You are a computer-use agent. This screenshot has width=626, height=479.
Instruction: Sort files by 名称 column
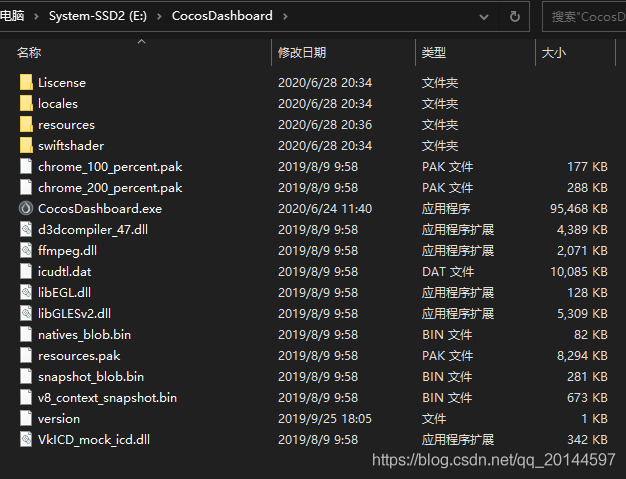coord(29,52)
